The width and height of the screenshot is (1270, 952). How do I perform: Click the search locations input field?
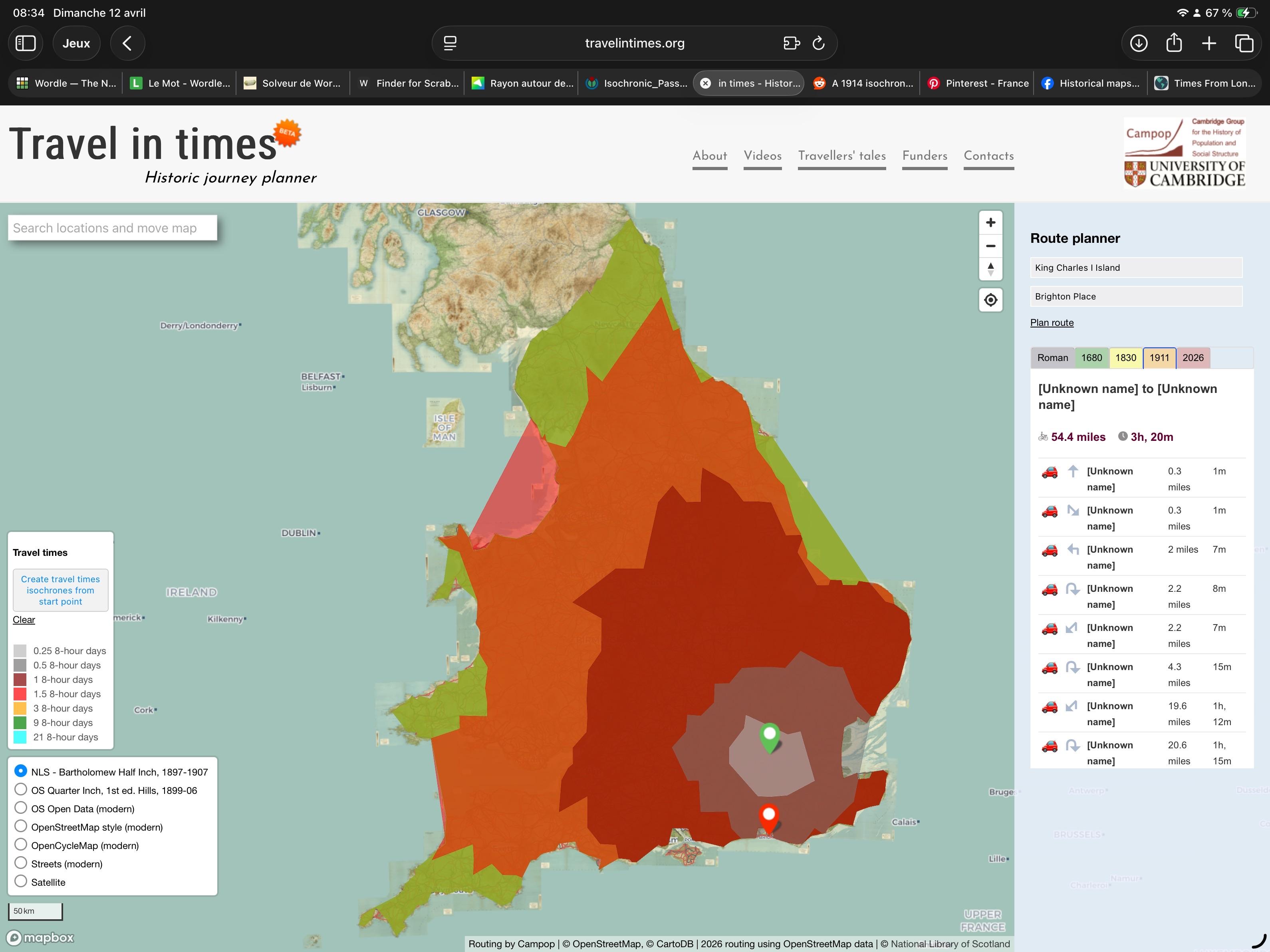(x=112, y=227)
